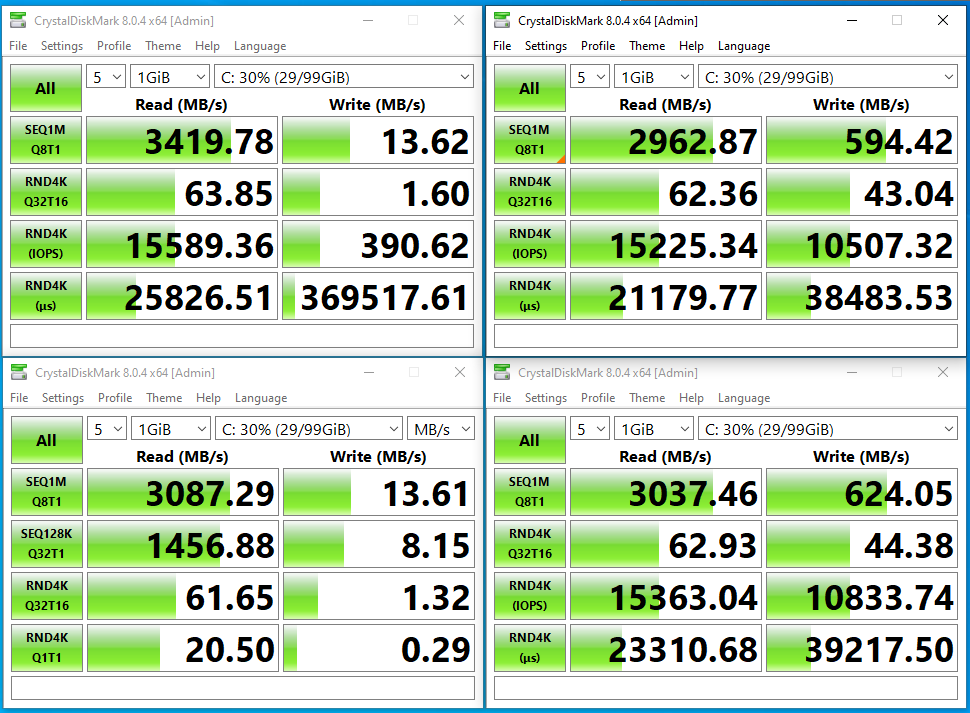Click Read (MB/s) header in top-left window

click(181, 105)
